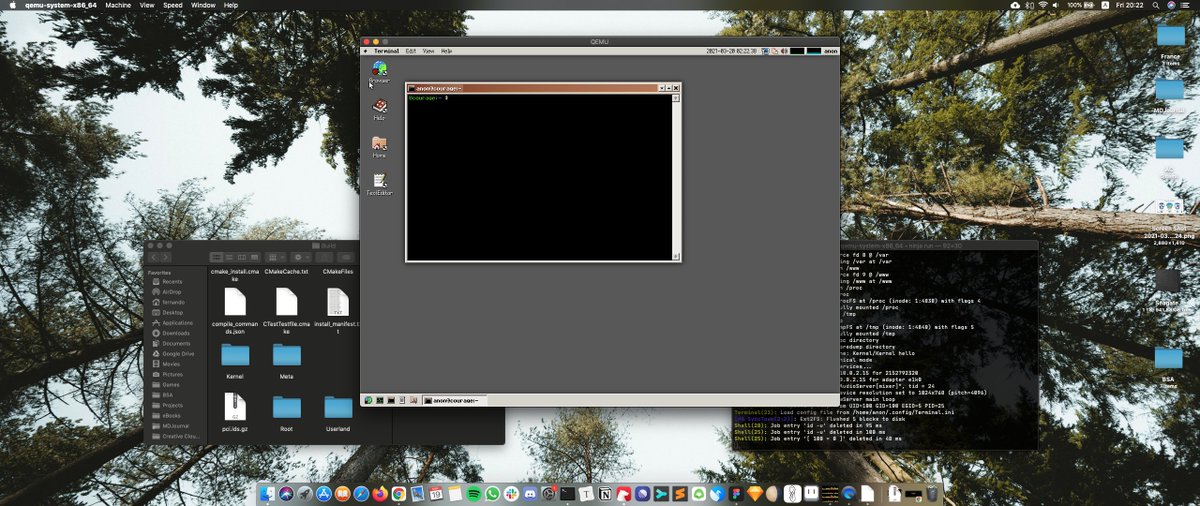Click the terminal quick-launch icon in SerenityOS taskbar
Viewport: 1200px width, 506px height.
click(390, 400)
